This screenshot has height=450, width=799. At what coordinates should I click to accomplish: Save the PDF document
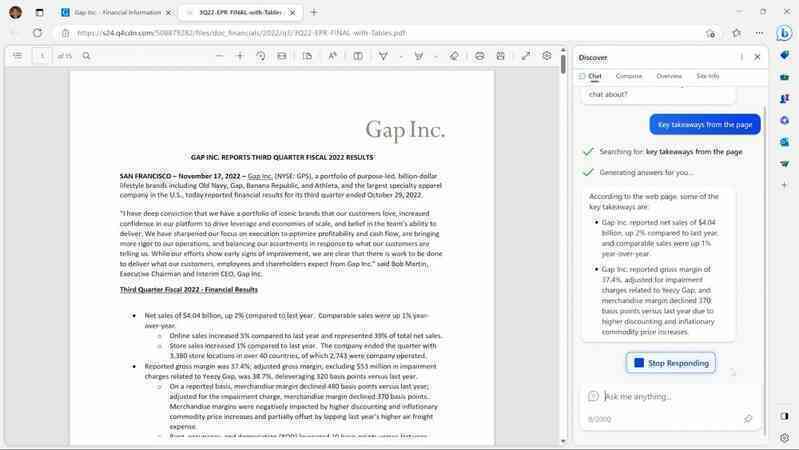pyautogui.click(x=500, y=56)
